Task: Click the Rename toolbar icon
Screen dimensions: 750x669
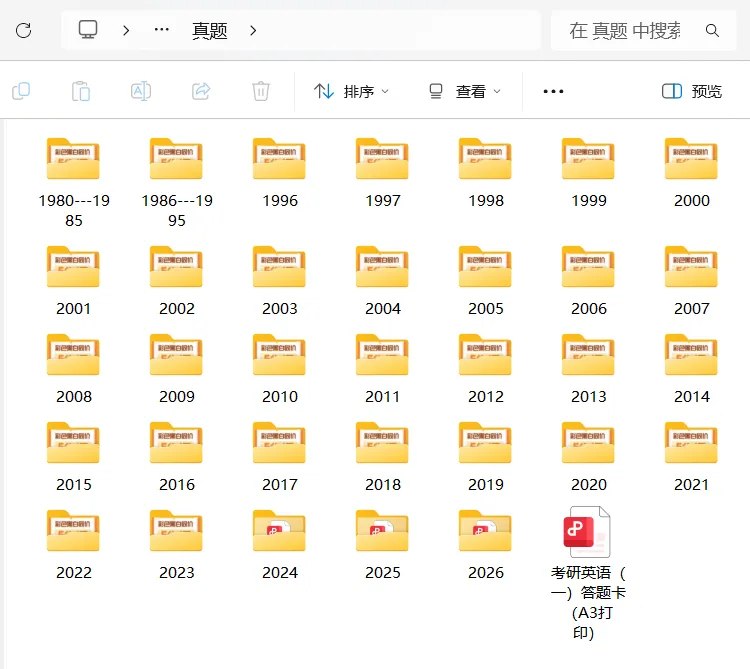Action: [x=141, y=91]
